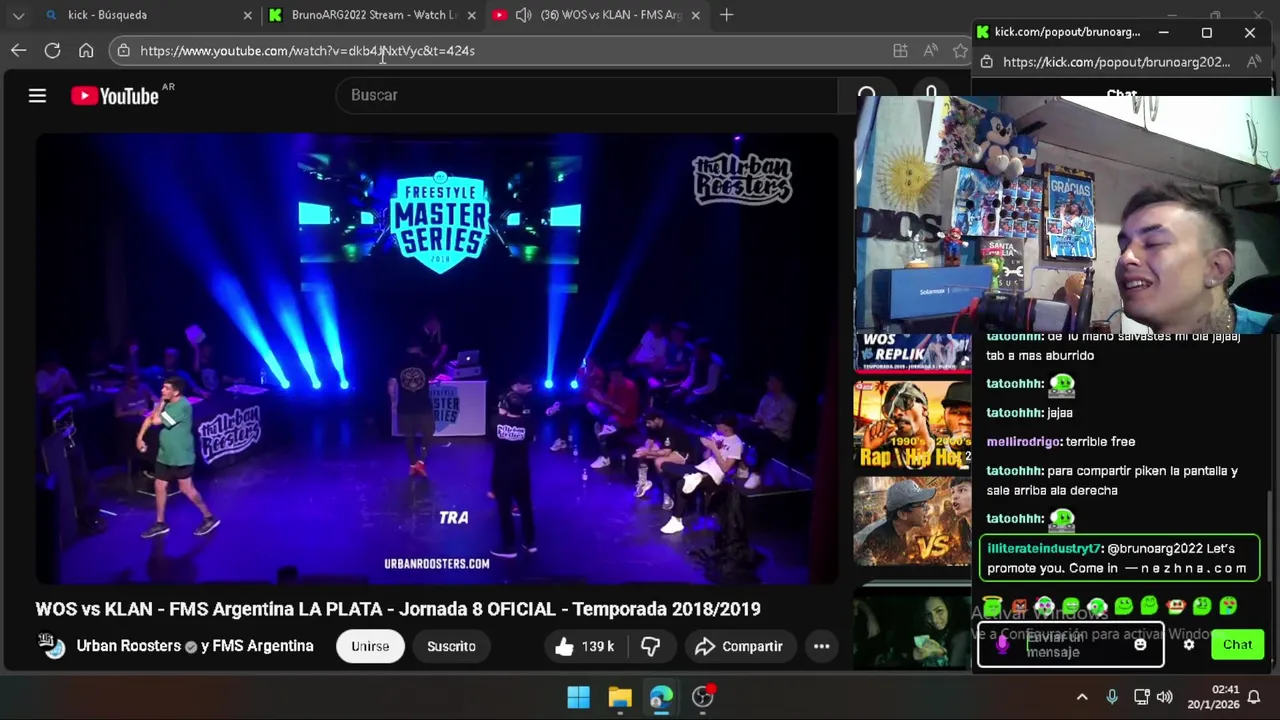This screenshot has height=720, width=1280.
Task: Close the WOS vs KLAN tab
Action: [x=695, y=15]
